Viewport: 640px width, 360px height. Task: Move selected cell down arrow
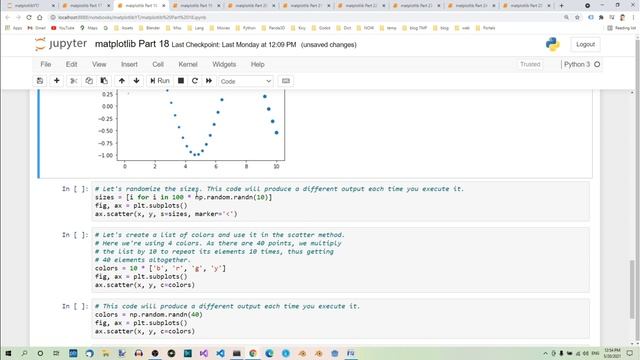[x=136, y=81]
